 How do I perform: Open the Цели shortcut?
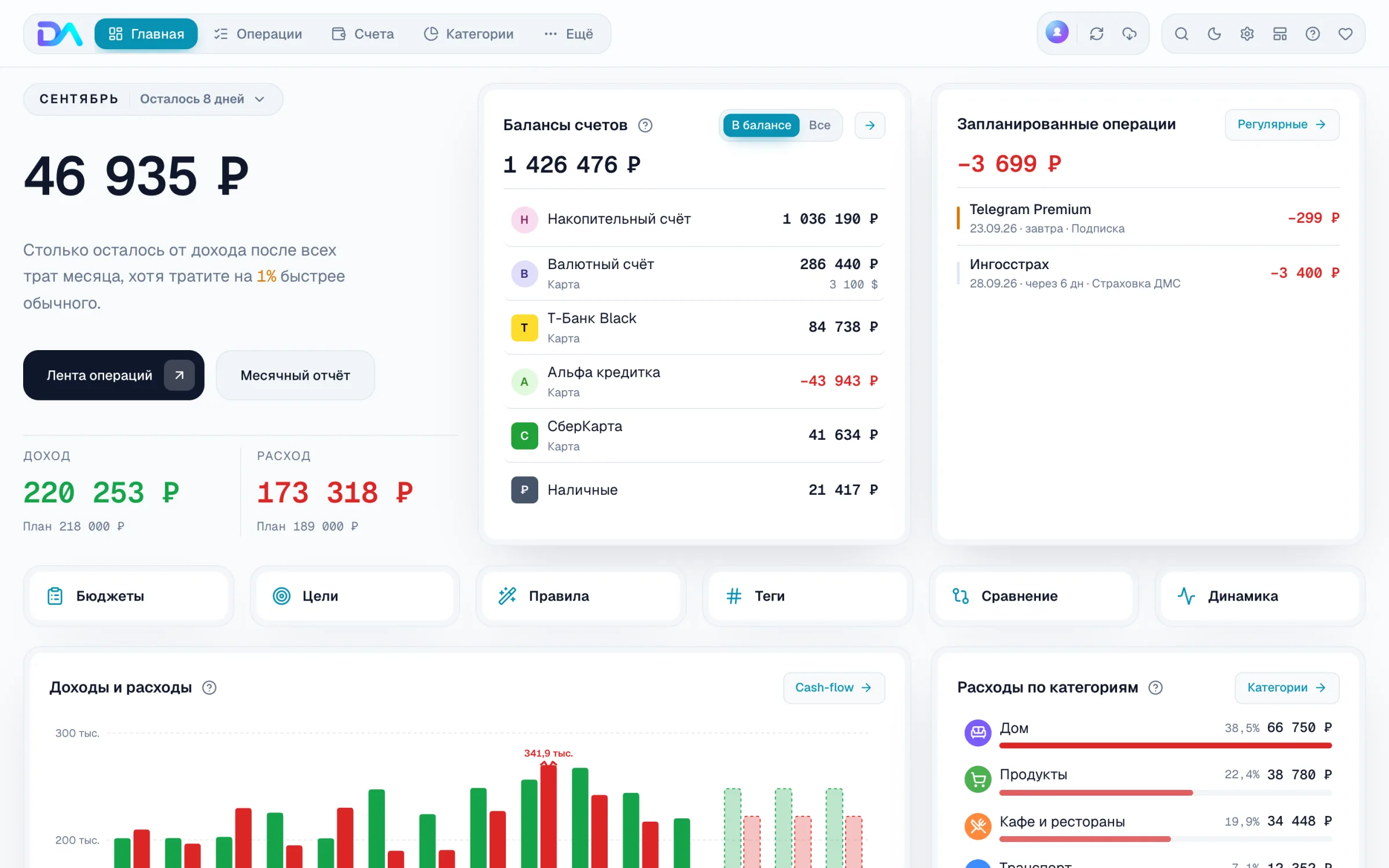point(355,596)
